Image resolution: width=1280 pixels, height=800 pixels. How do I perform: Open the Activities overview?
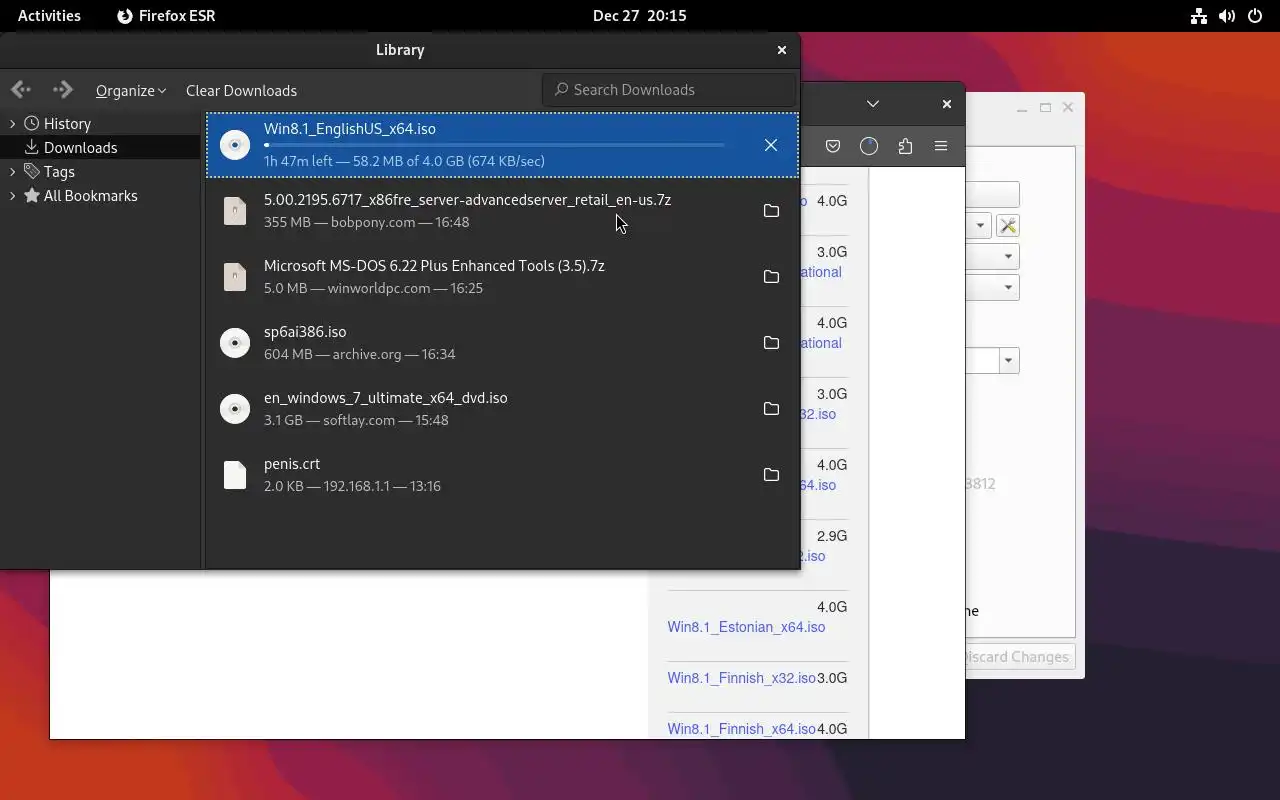49,16
